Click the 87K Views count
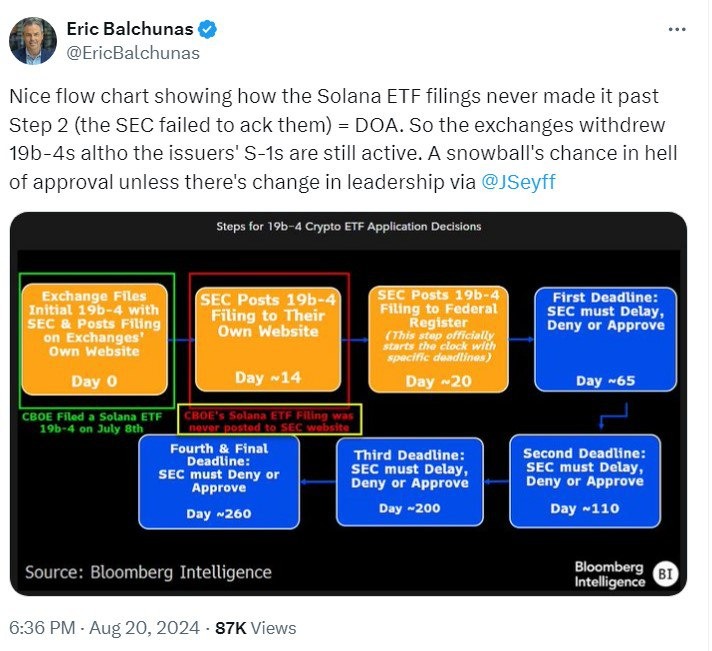 pos(256,628)
